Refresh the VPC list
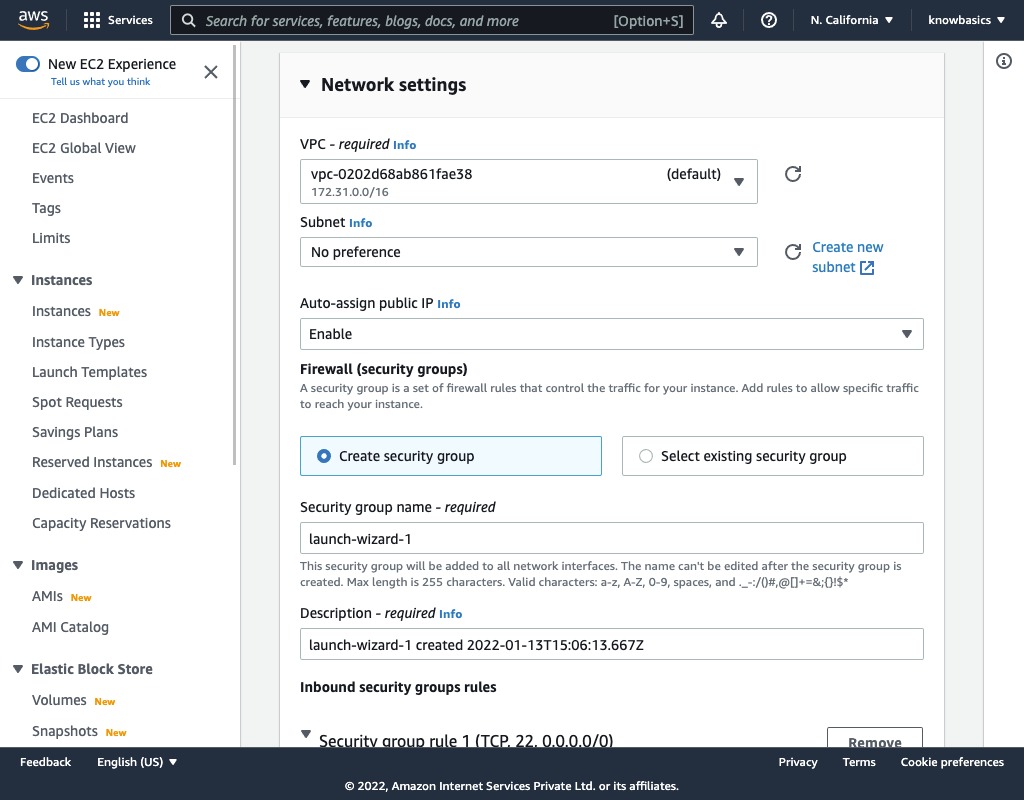This screenshot has width=1024, height=800. point(793,174)
